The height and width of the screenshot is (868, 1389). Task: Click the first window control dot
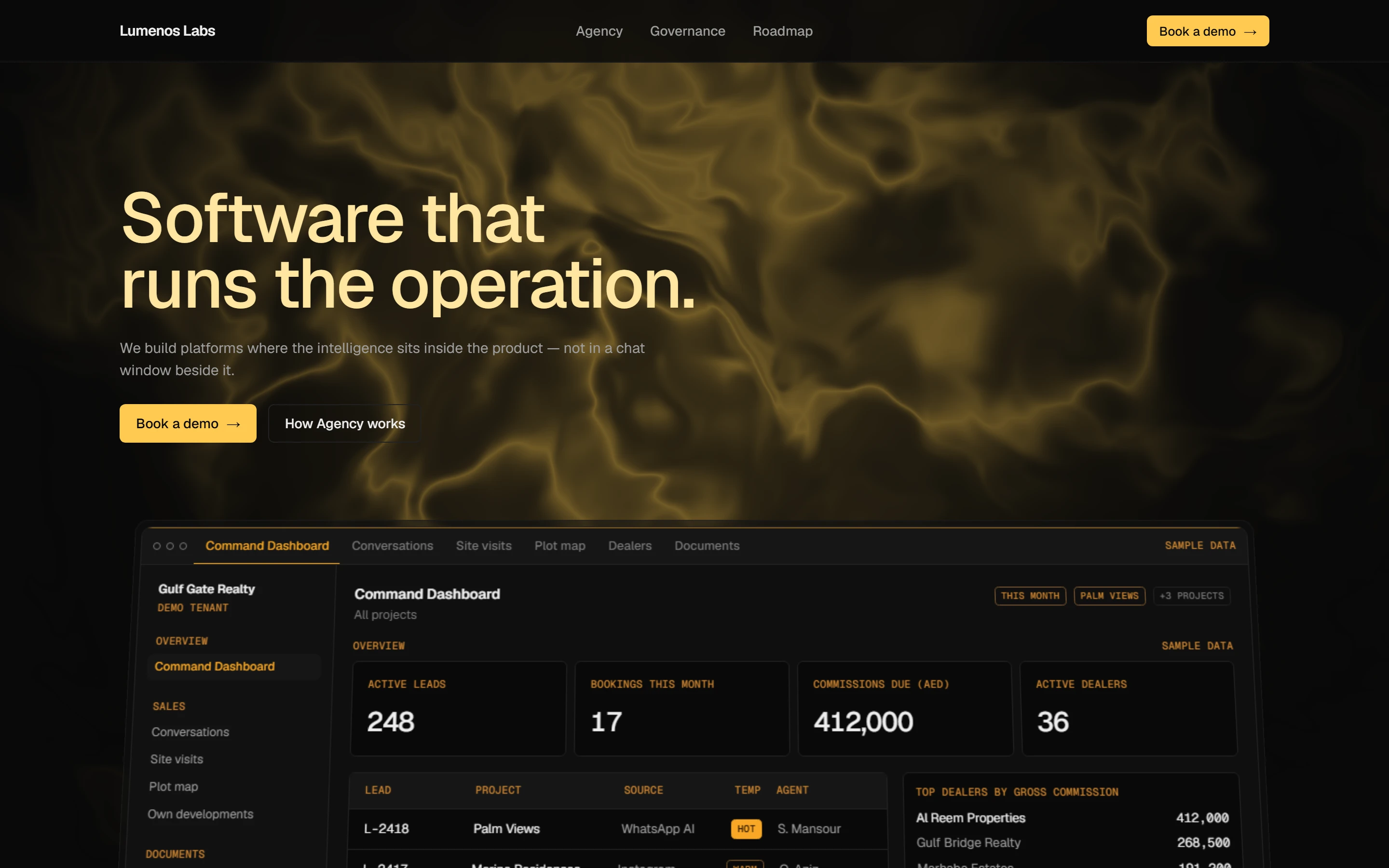tap(157, 546)
